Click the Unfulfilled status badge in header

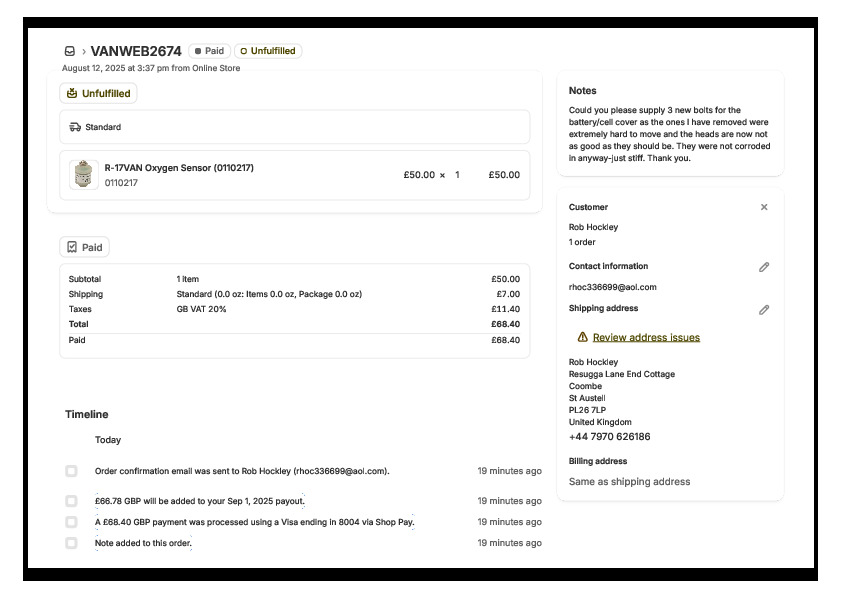click(x=268, y=51)
